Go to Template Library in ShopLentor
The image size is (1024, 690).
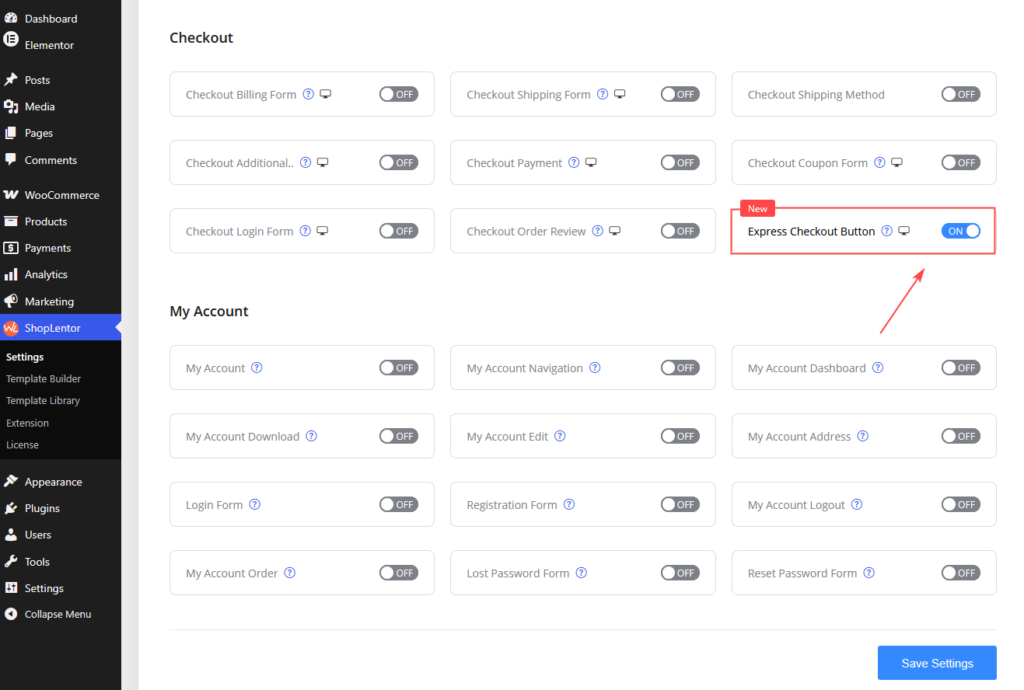click(x=43, y=401)
